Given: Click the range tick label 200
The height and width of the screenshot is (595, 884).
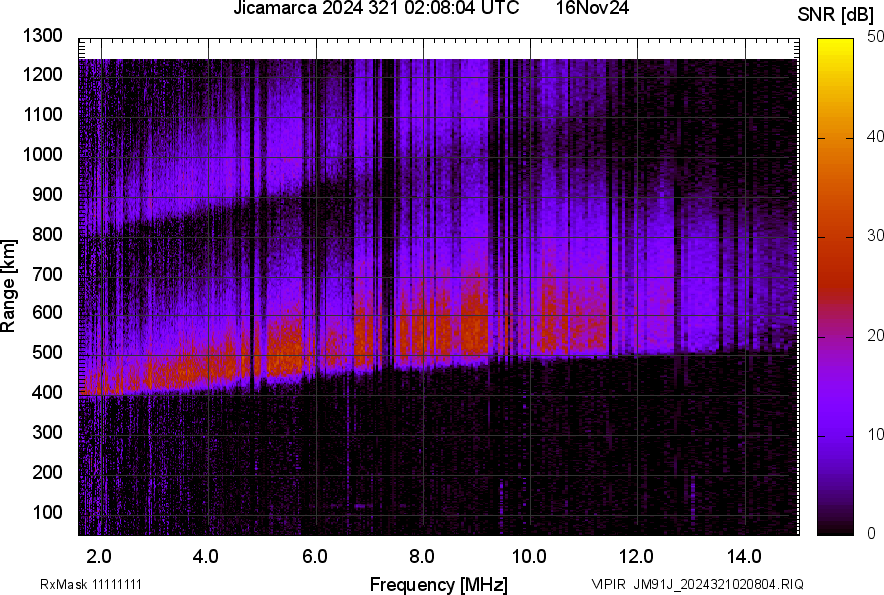Looking at the screenshot, I should click(47, 473).
